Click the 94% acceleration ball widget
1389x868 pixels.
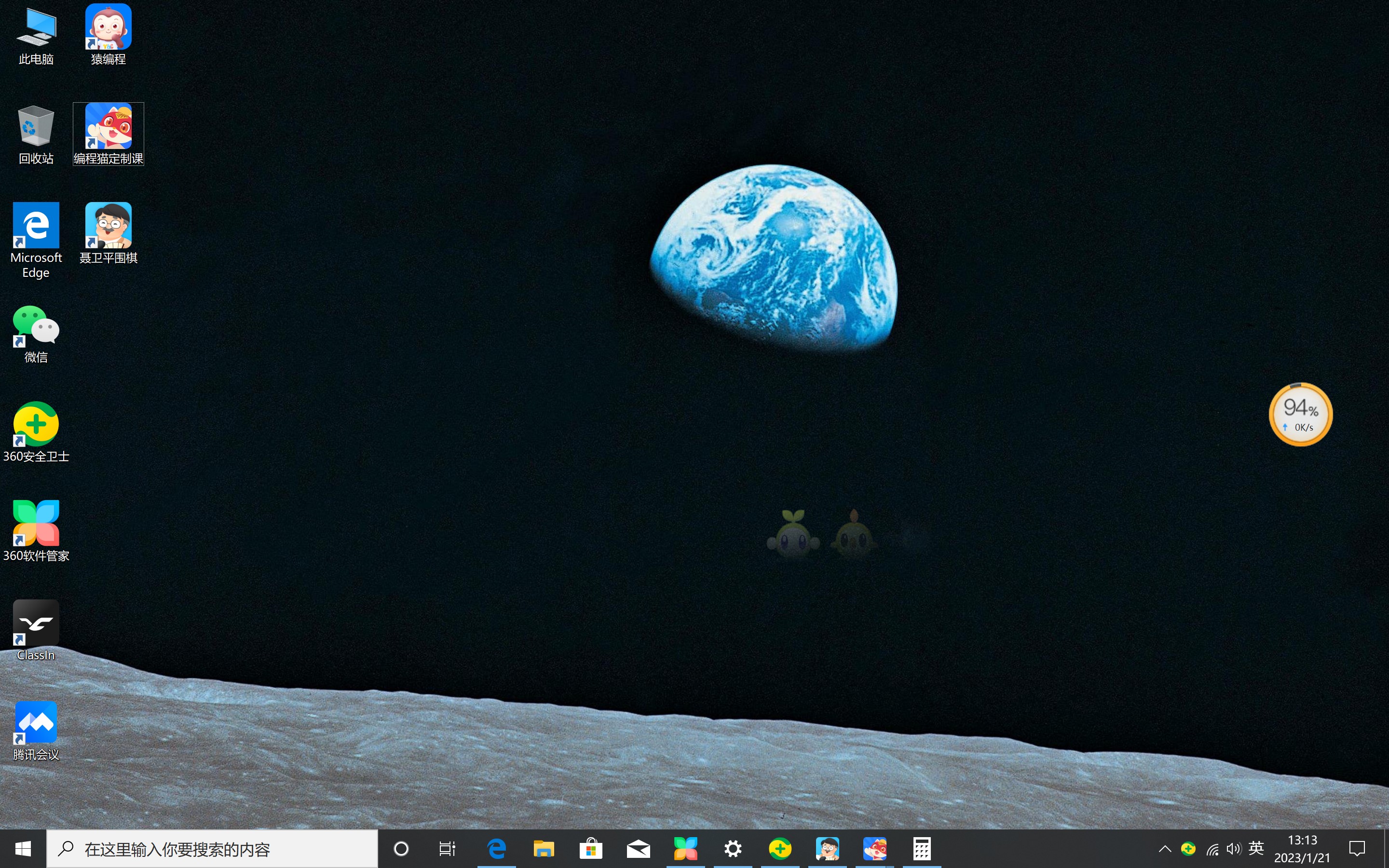pyautogui.click(x=1301, y=415)
